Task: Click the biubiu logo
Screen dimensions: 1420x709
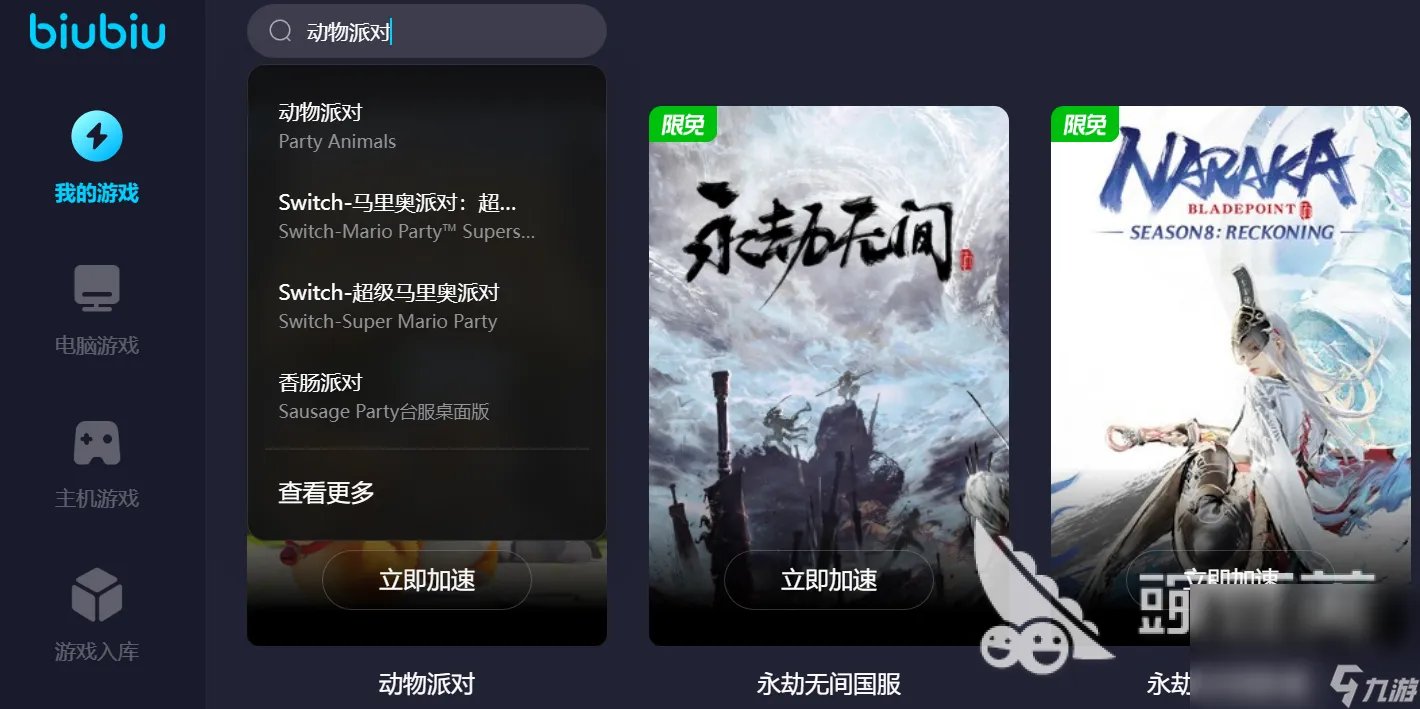Action: pyautogui.click(x=97, y=31)
